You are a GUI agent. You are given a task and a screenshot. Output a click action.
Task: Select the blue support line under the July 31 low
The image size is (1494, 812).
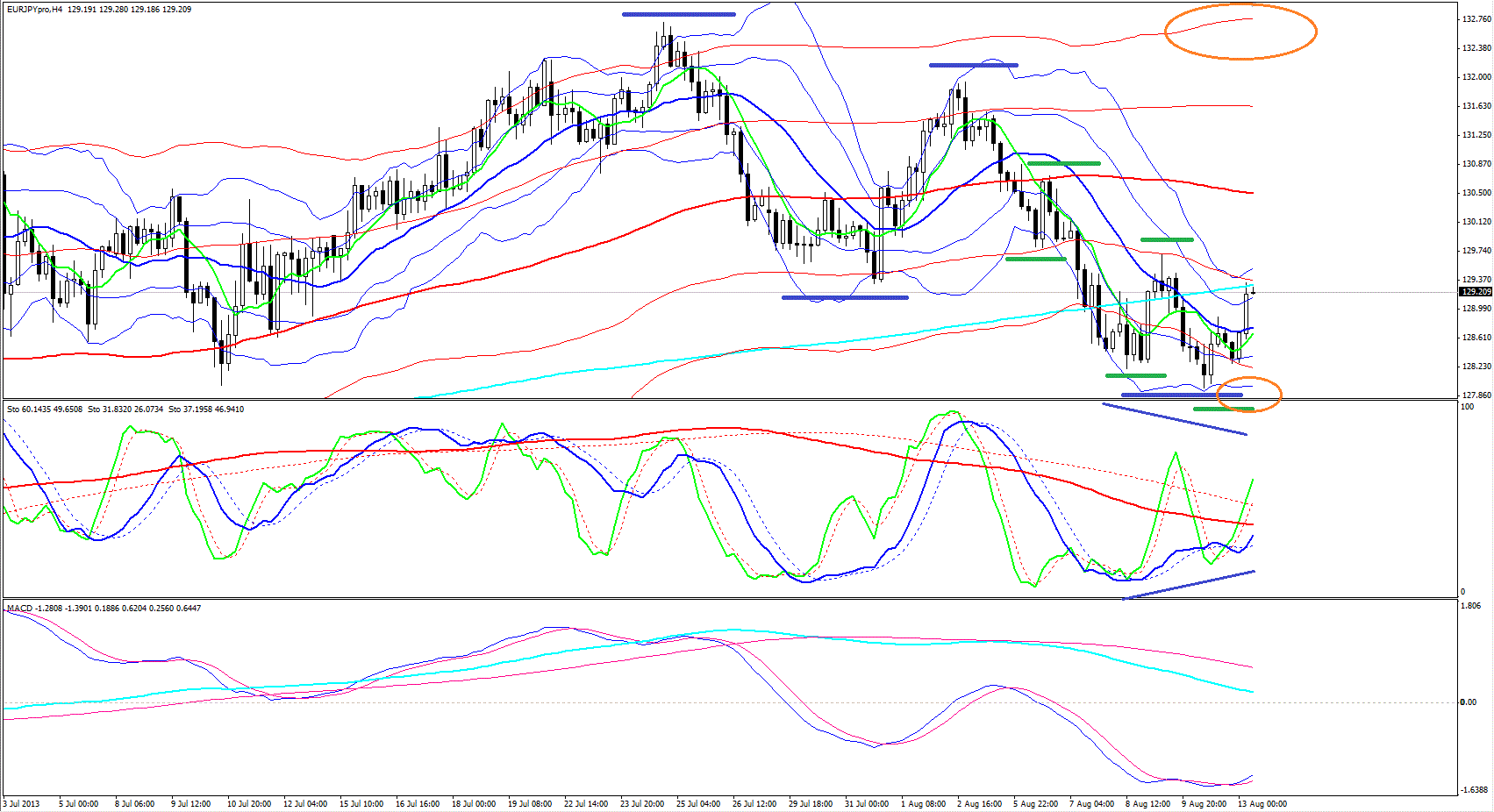(844, 297)
